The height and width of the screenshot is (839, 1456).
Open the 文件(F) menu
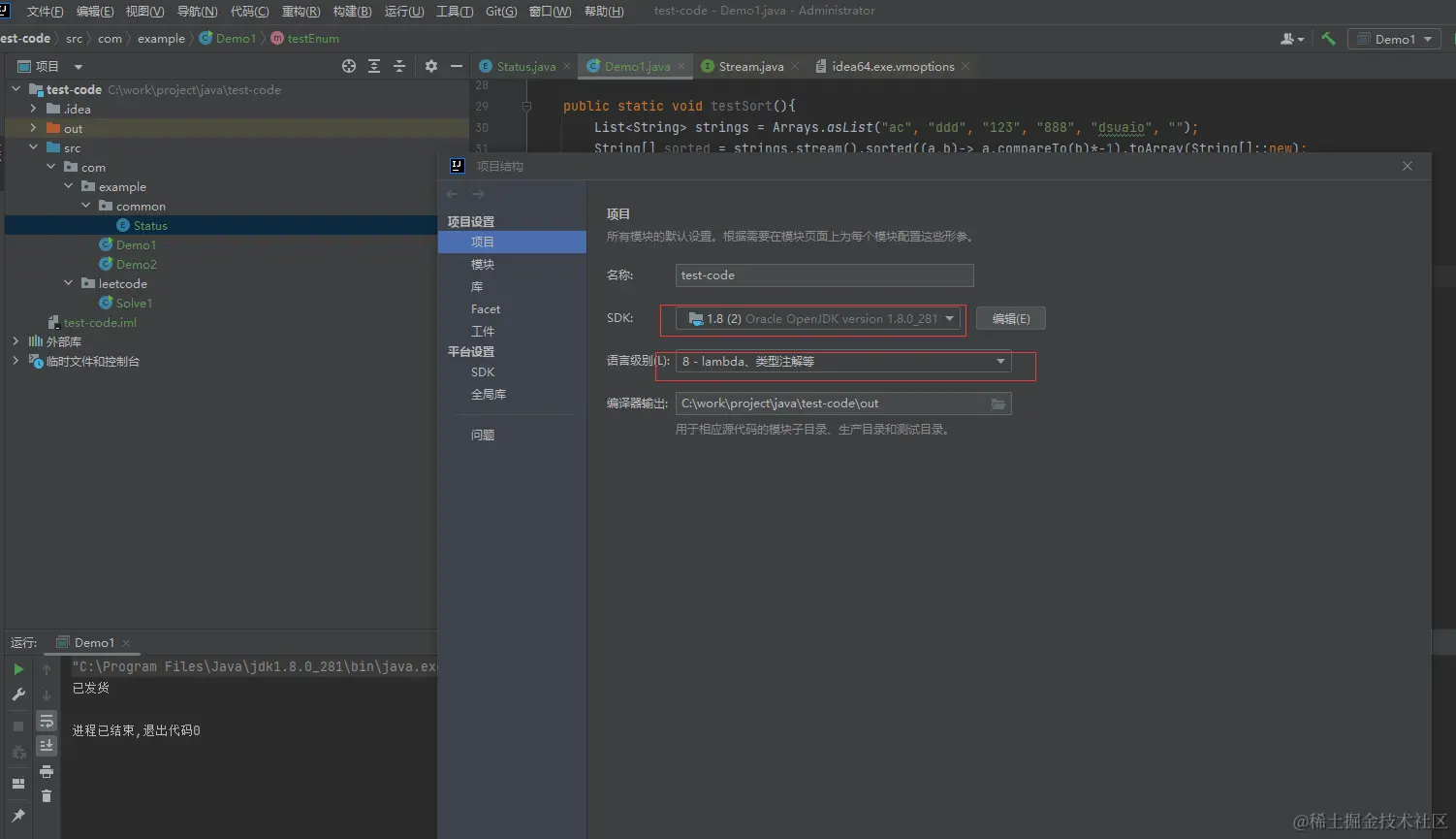pyautogui.click(x=45, y=11)
